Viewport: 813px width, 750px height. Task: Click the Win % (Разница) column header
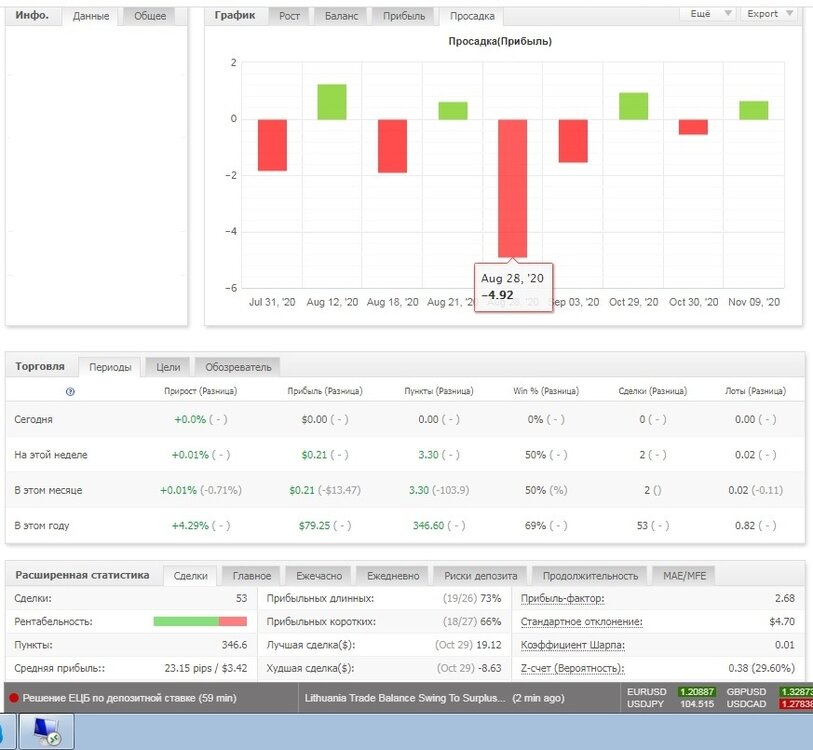(546, 391)
